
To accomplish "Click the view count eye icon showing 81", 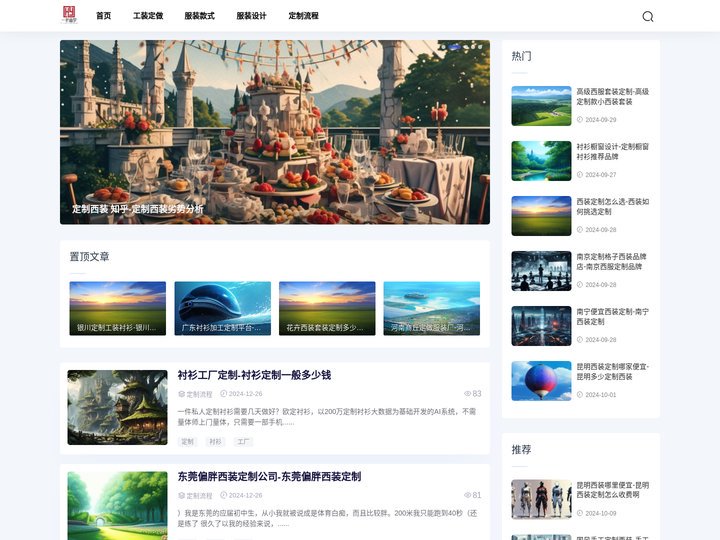I will click(467, 495).
